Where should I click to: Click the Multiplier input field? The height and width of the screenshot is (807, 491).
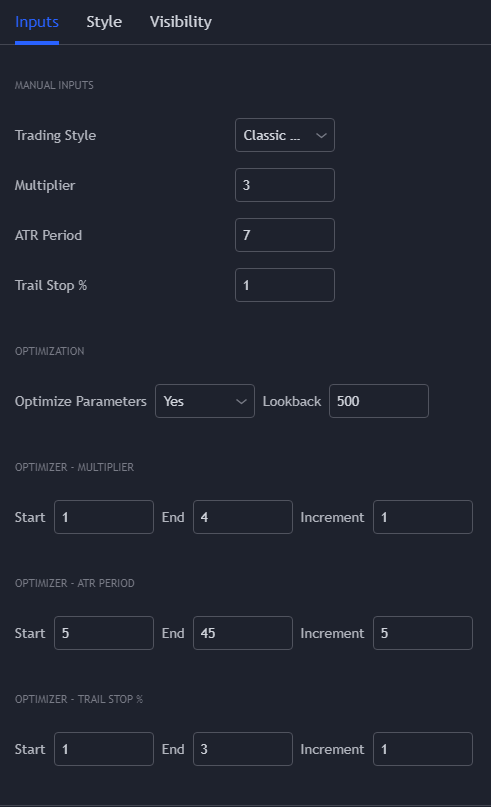pos(285,185)
